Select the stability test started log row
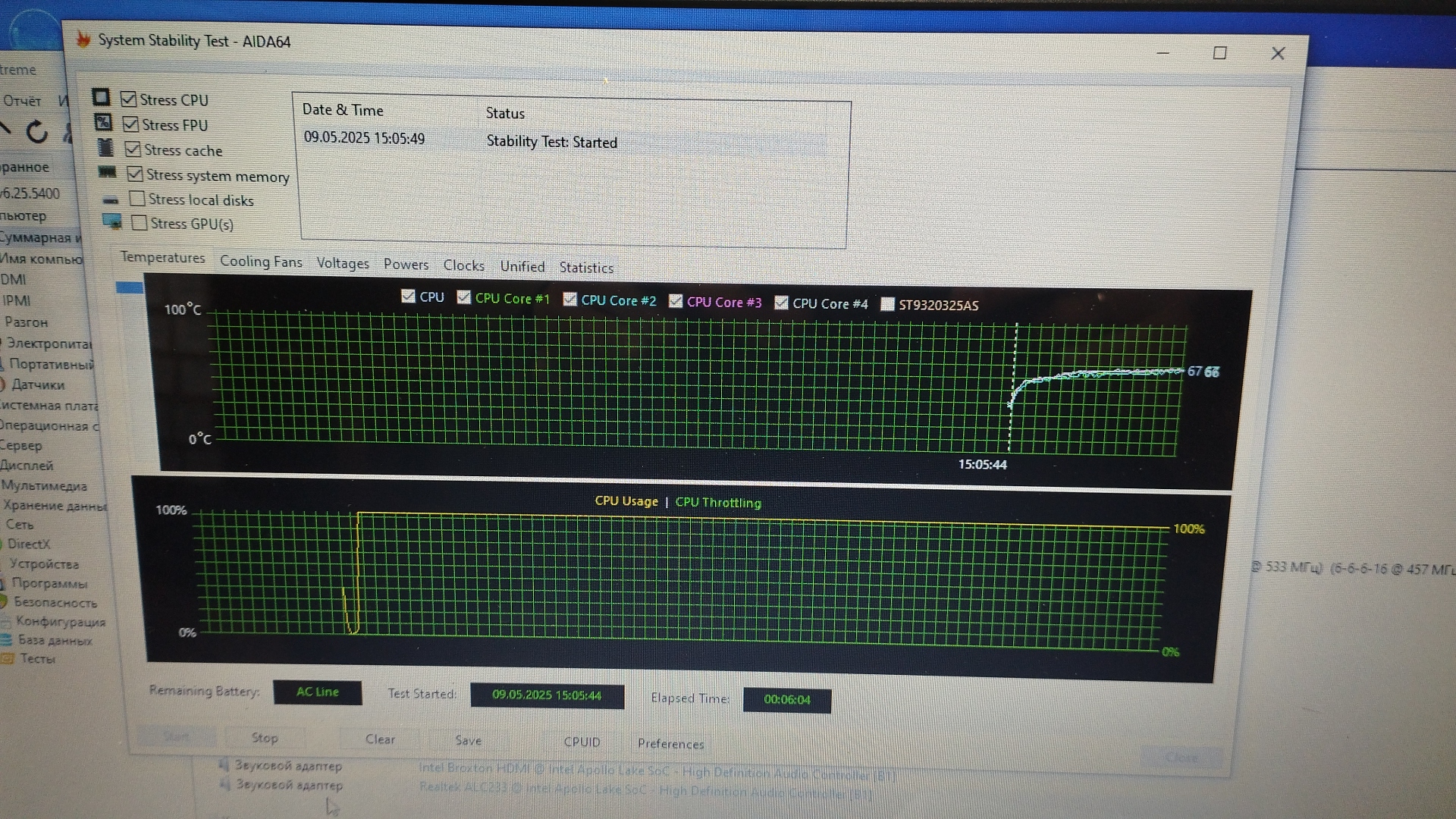The height and width of the screenshot is (819, 1456). [x=551, y=142]
